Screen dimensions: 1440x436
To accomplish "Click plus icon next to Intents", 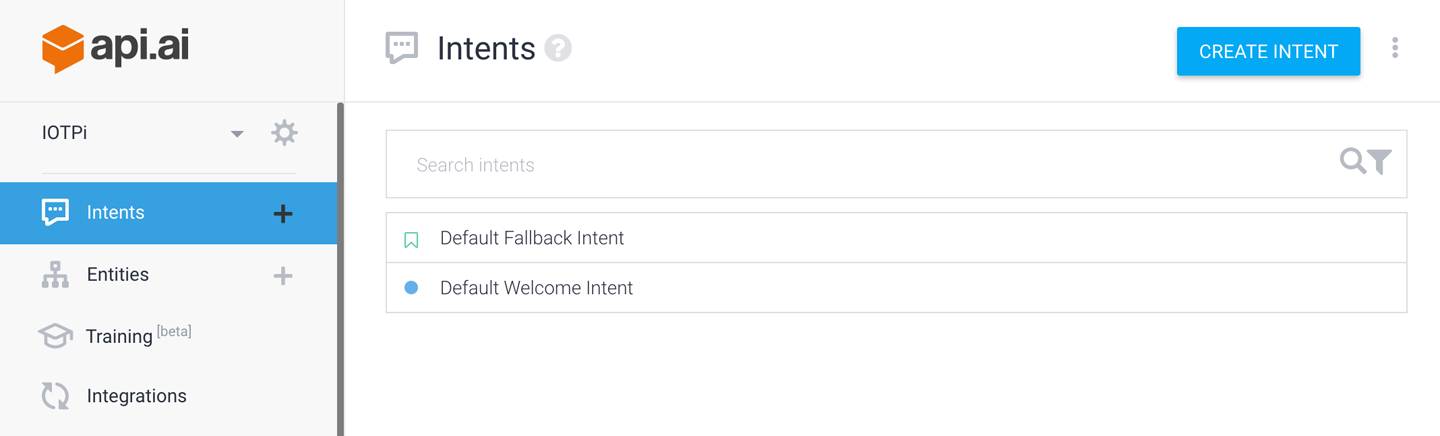I will 283,213.
